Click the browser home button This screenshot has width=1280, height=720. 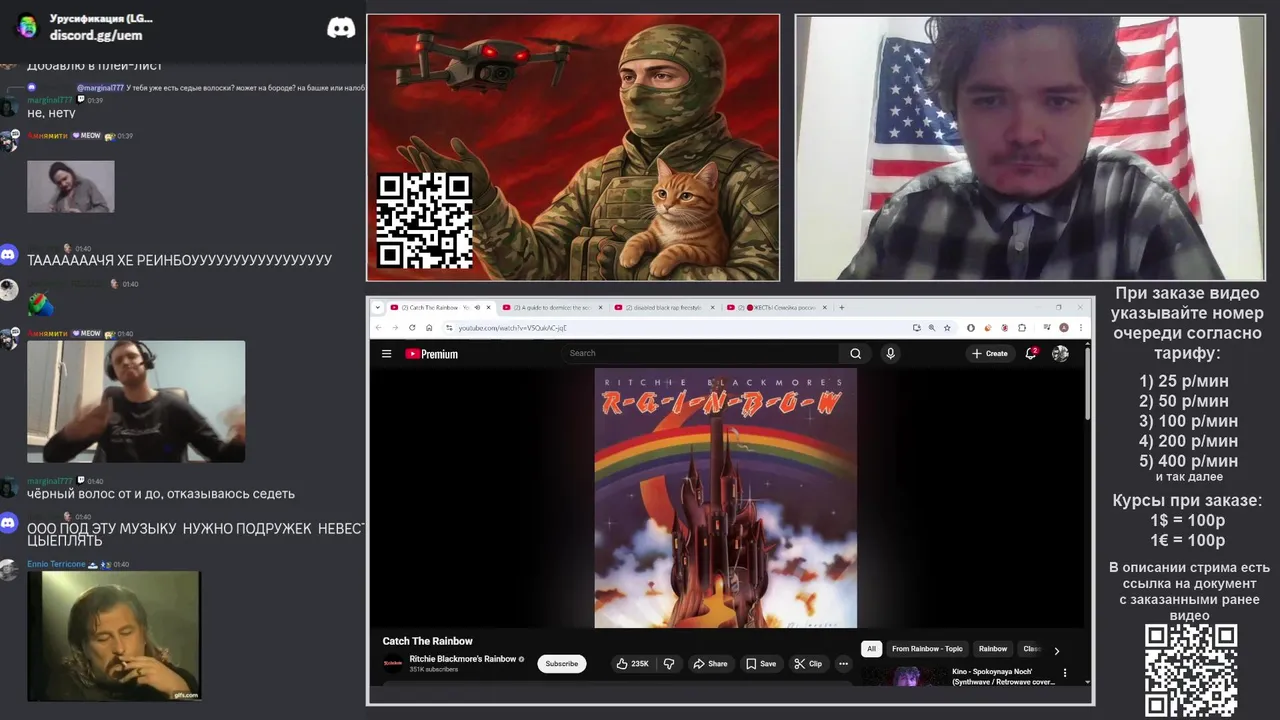pyautogui.click(x=429, y=327)
